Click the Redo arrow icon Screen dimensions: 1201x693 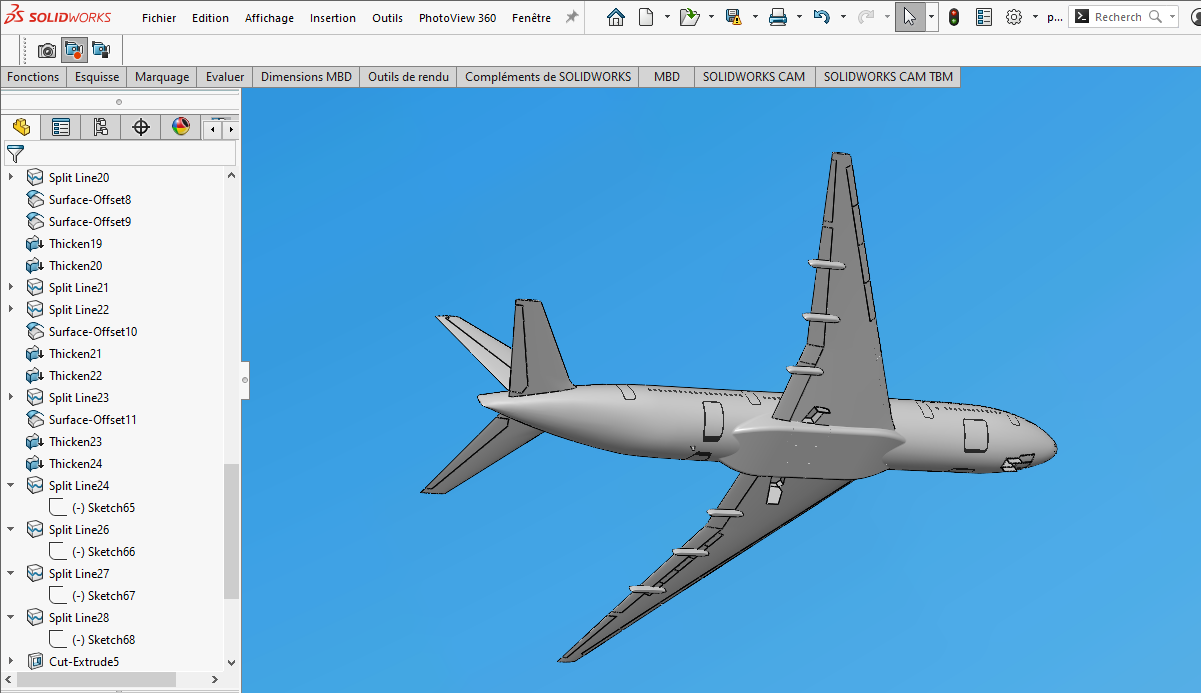point(866,17)
